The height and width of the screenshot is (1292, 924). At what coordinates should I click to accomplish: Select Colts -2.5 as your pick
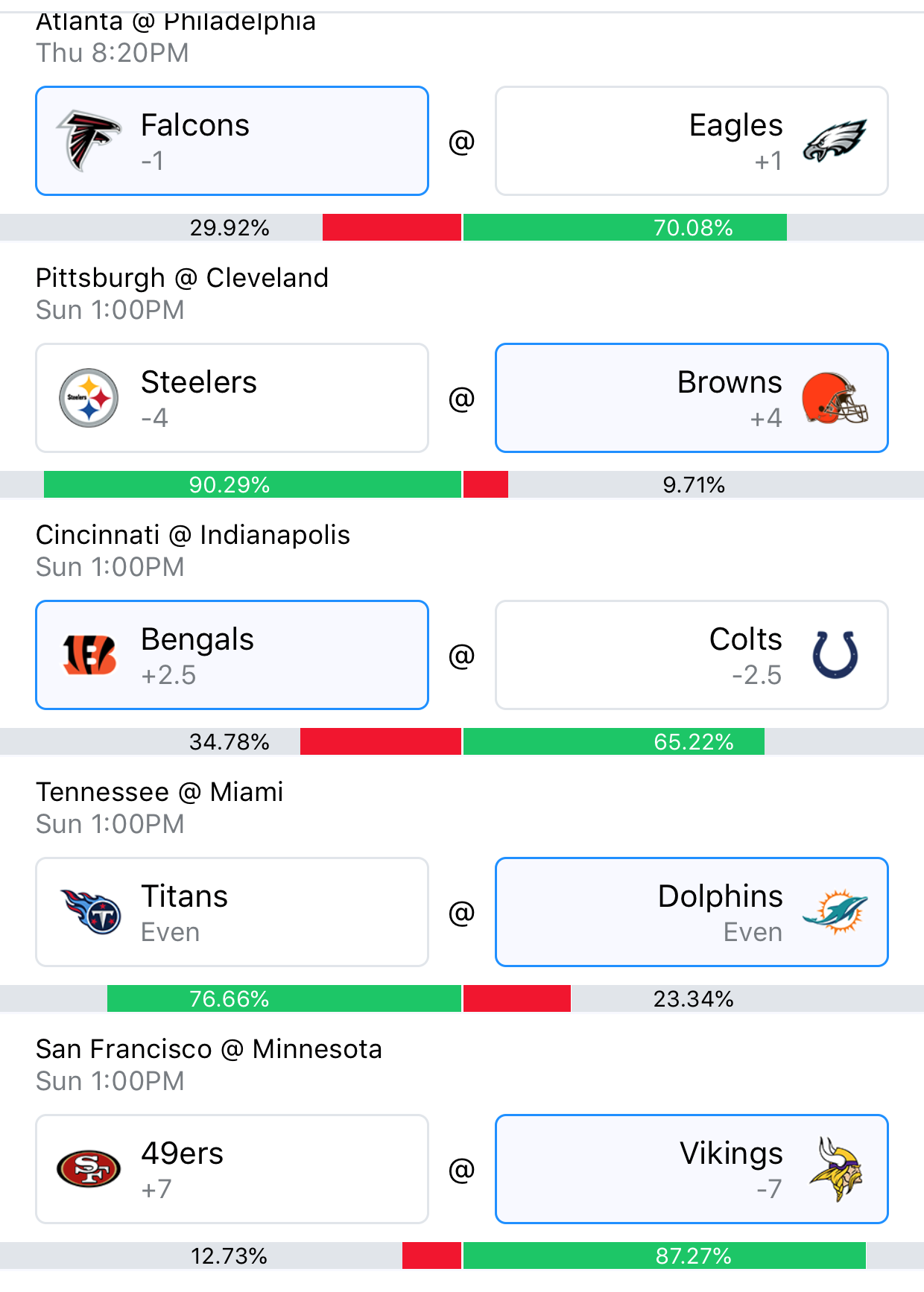pos(692,655)
